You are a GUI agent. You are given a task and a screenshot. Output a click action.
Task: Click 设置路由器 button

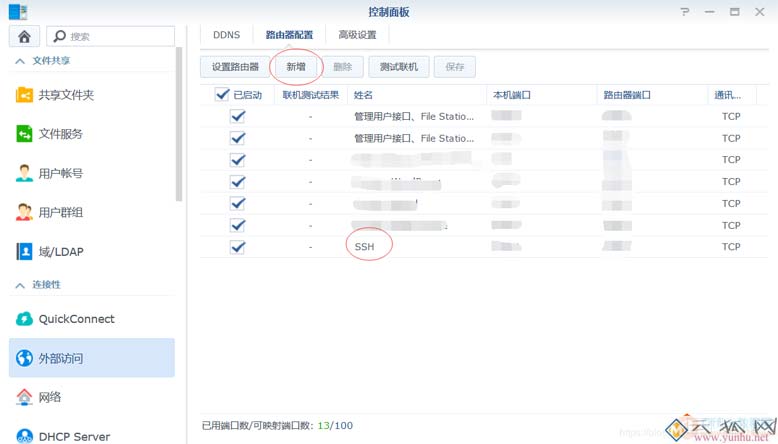(235, 66)
